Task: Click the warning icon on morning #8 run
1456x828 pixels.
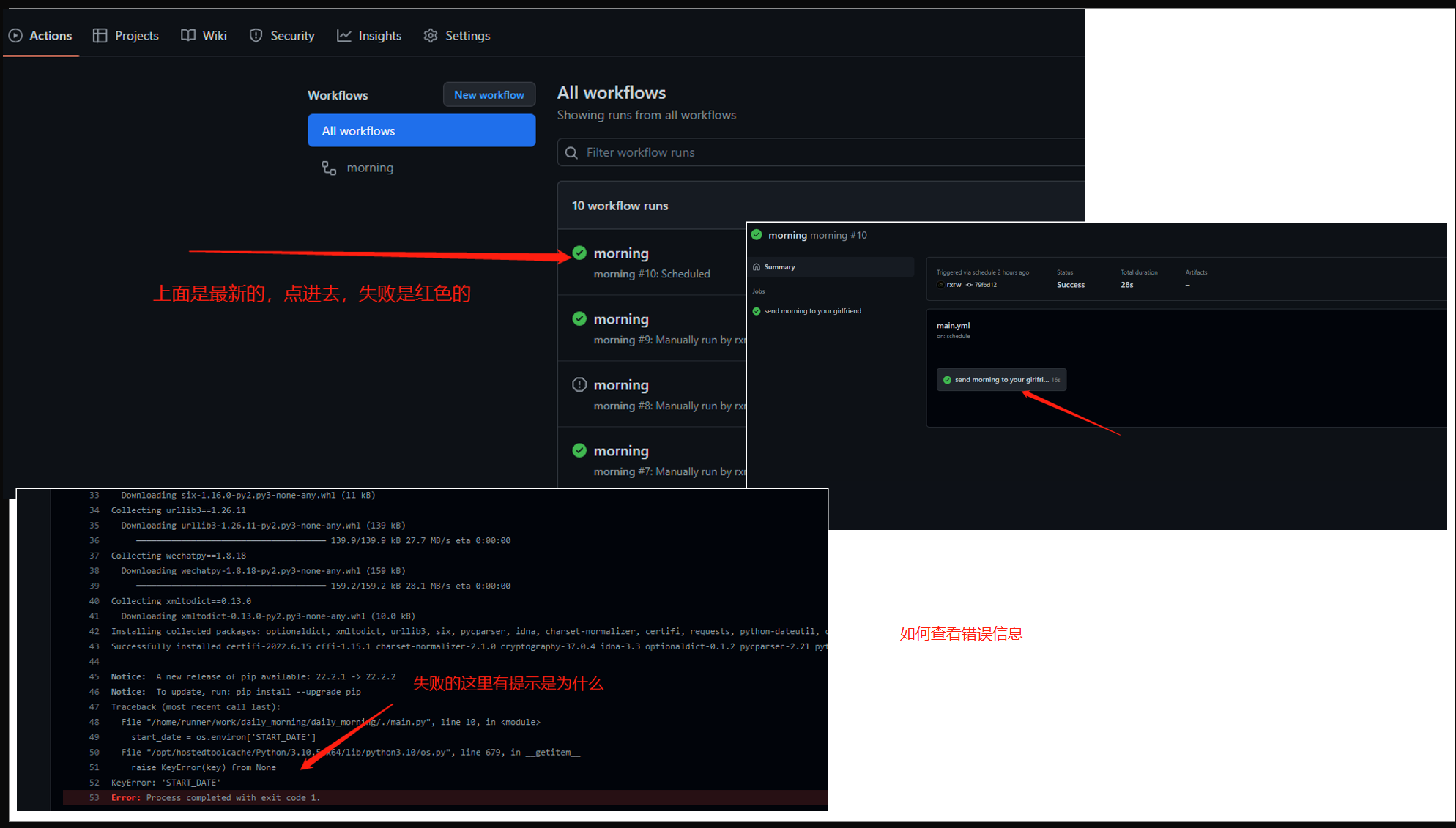Action: tap(579, 384)
